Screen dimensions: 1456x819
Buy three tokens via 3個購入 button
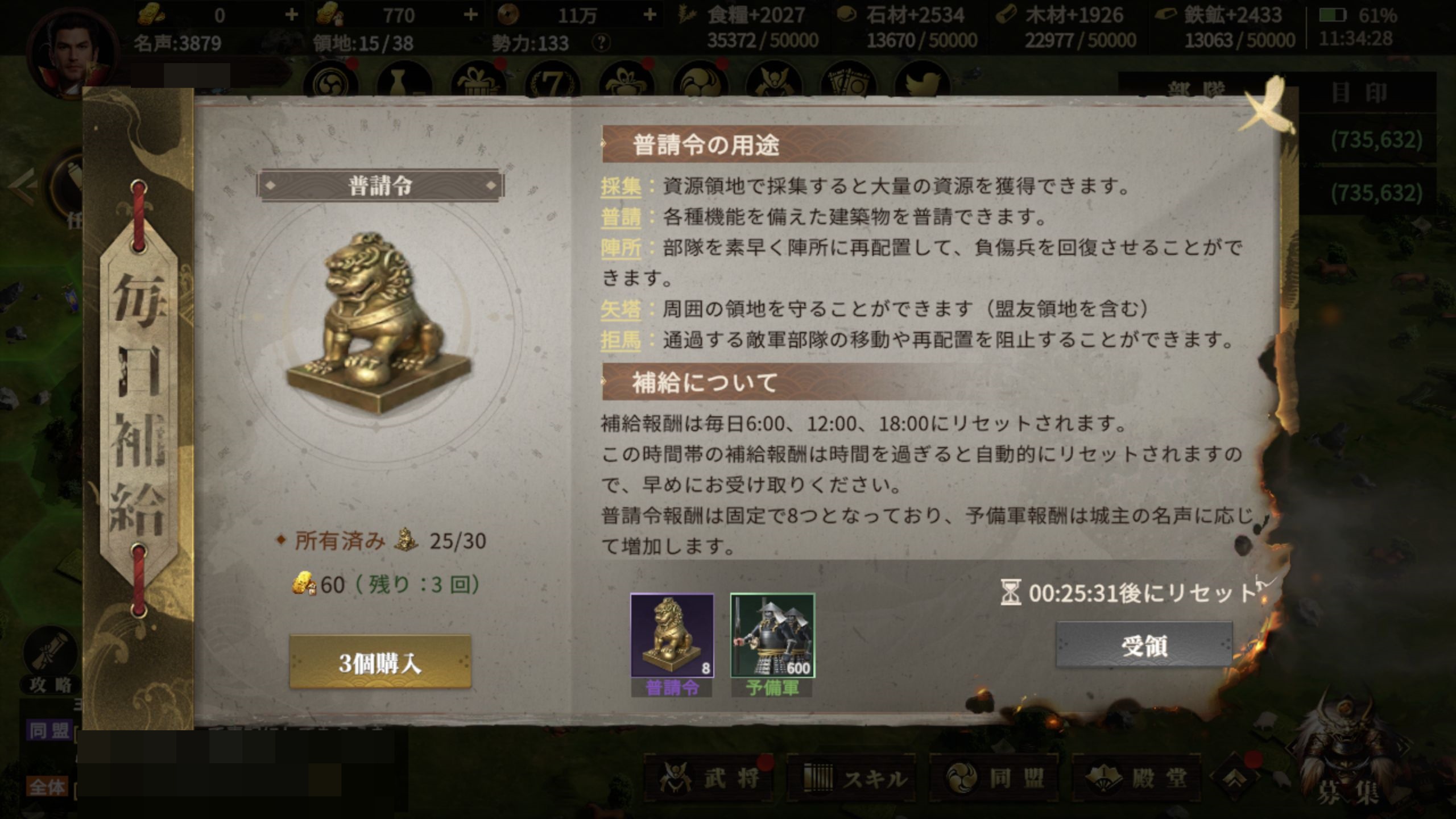coord(380,663)
